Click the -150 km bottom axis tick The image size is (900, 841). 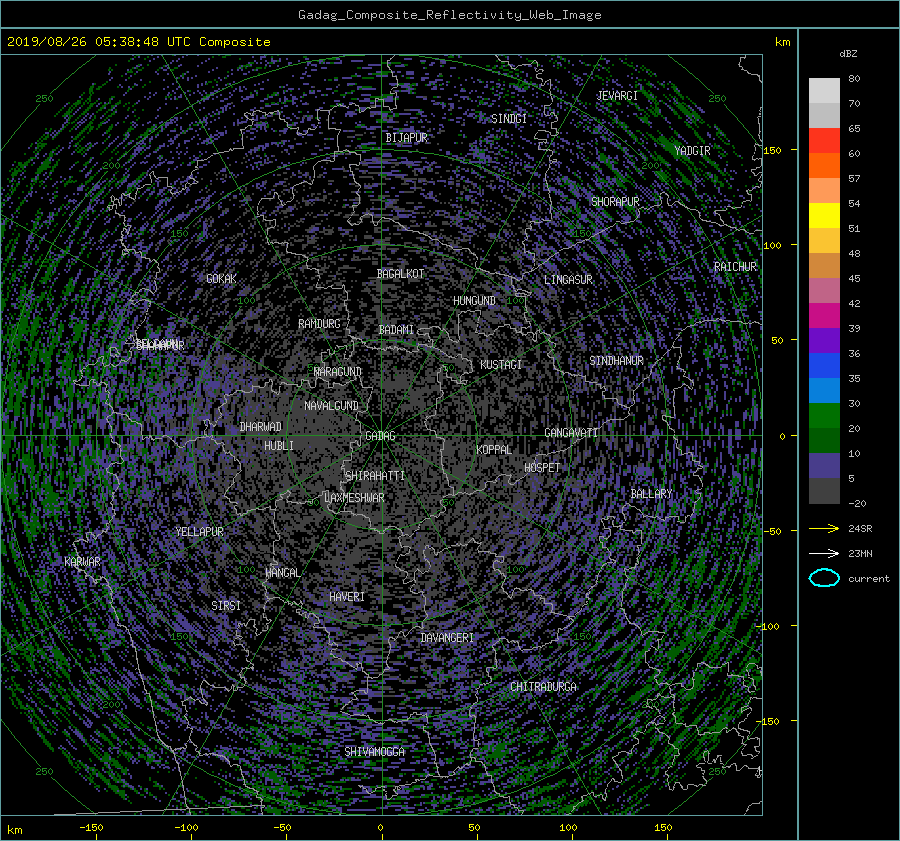click(91, 828)
